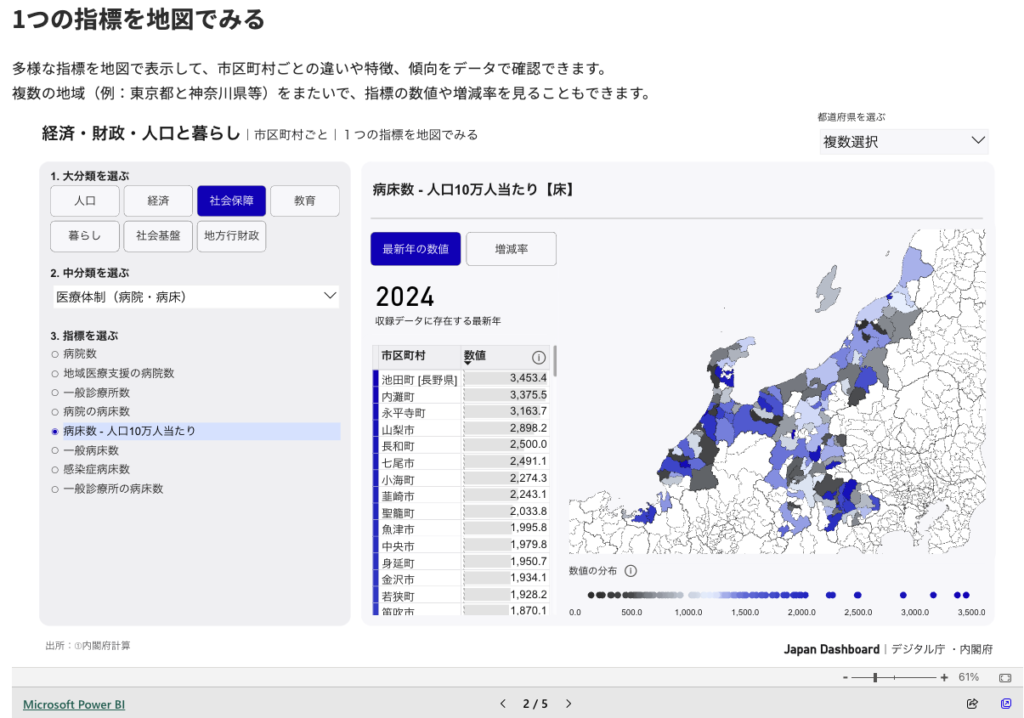Select the 最新年の数値 tab

click(415, 249)
